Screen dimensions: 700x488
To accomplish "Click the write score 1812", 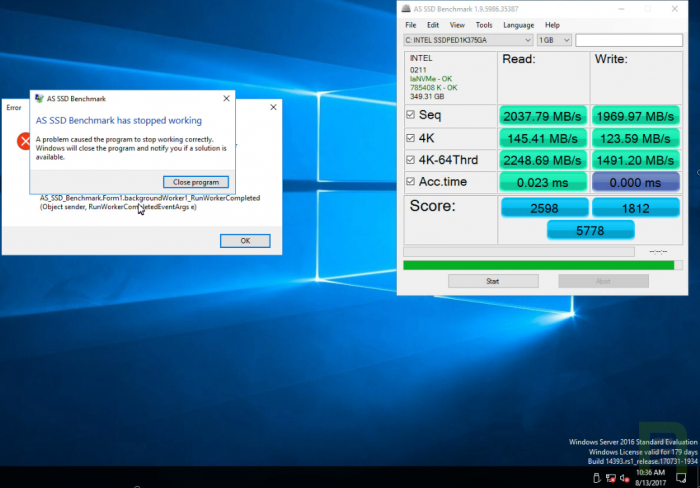I will (636, 208).
